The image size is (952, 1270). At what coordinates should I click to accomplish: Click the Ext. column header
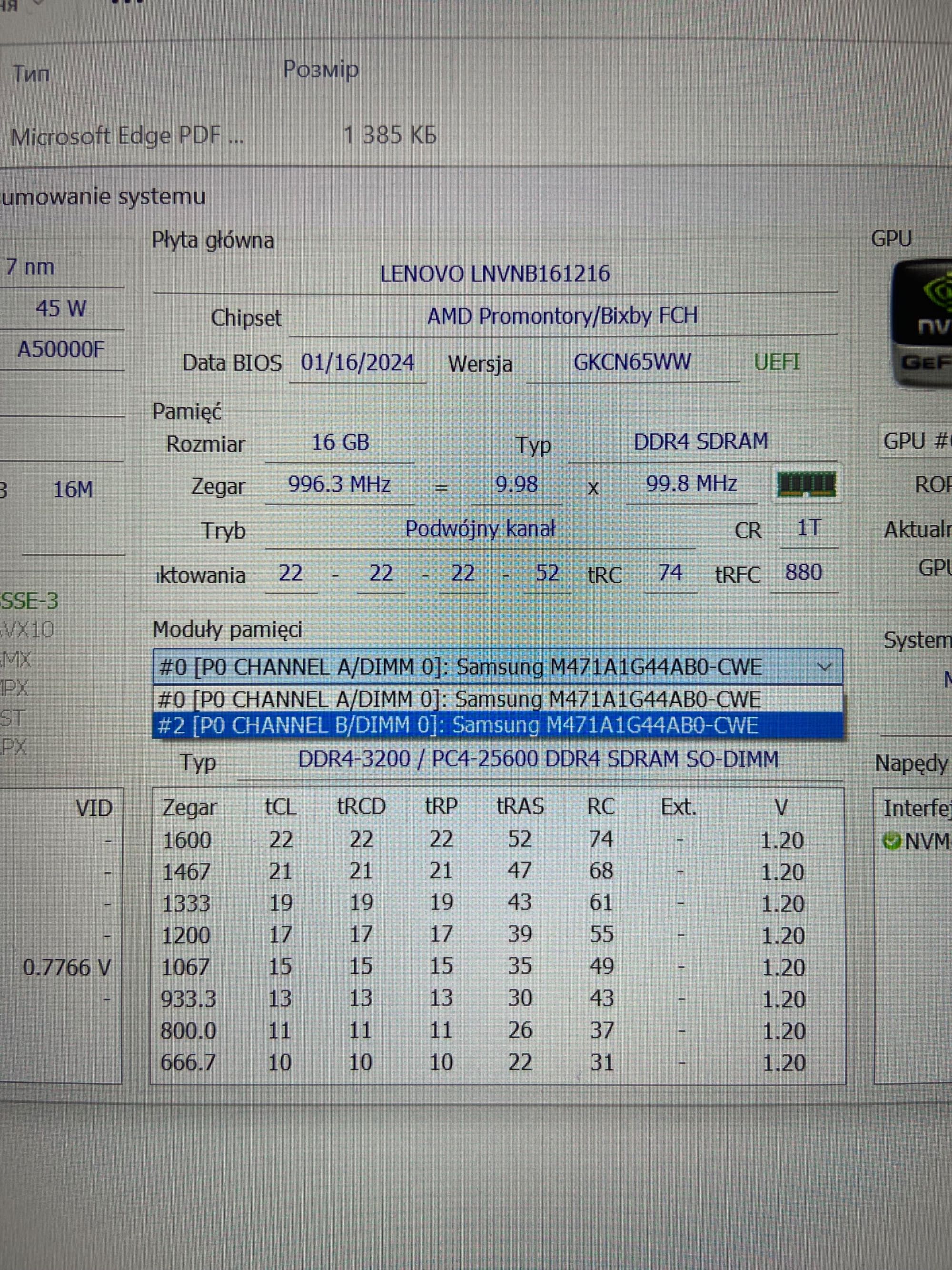tap(679, 807)
